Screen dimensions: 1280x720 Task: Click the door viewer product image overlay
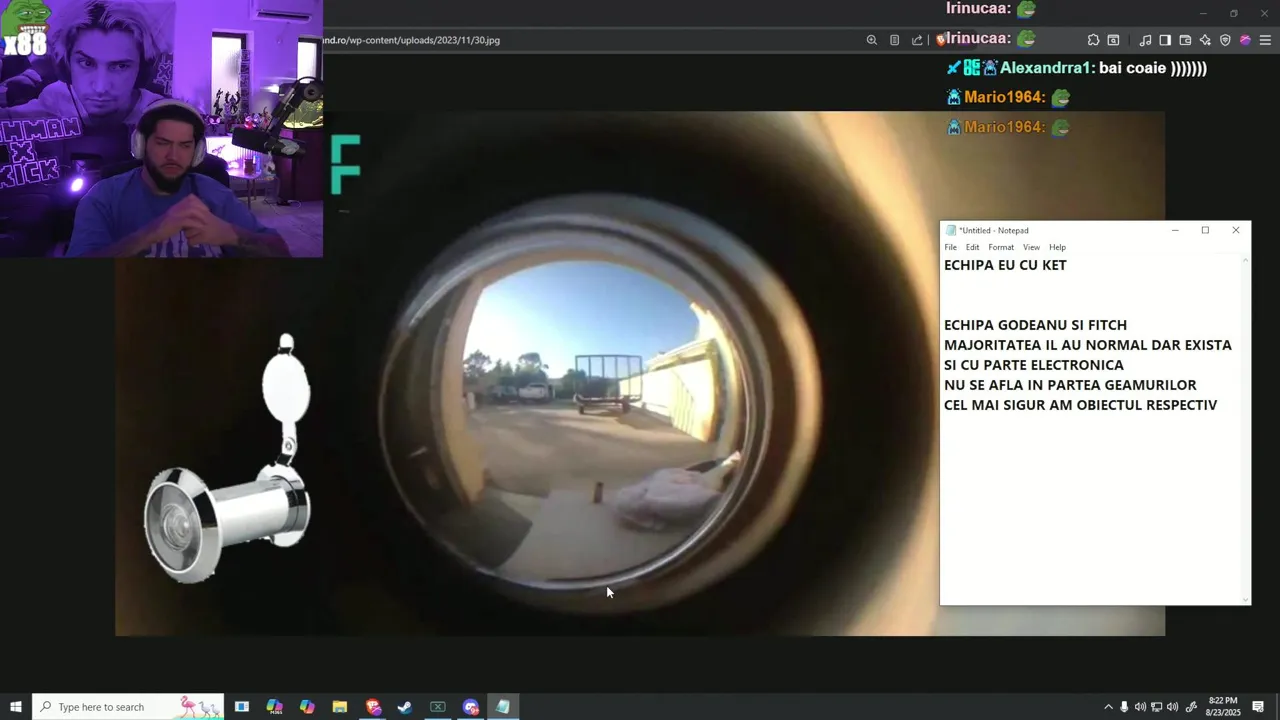[x=228, y=460]
